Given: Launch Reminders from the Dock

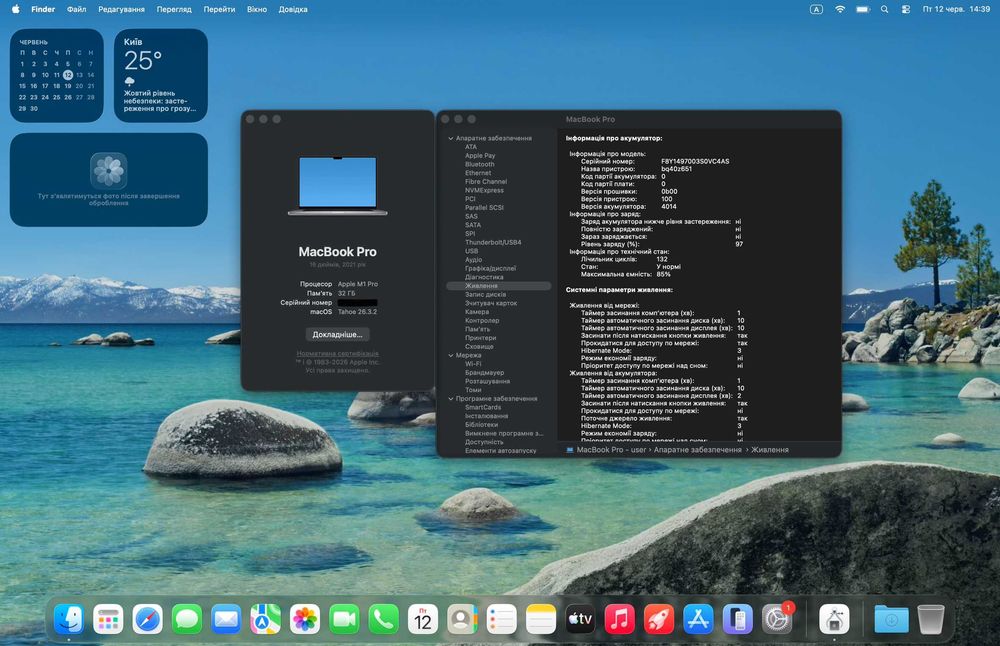Looking at the screenshot, I should 501,619.
